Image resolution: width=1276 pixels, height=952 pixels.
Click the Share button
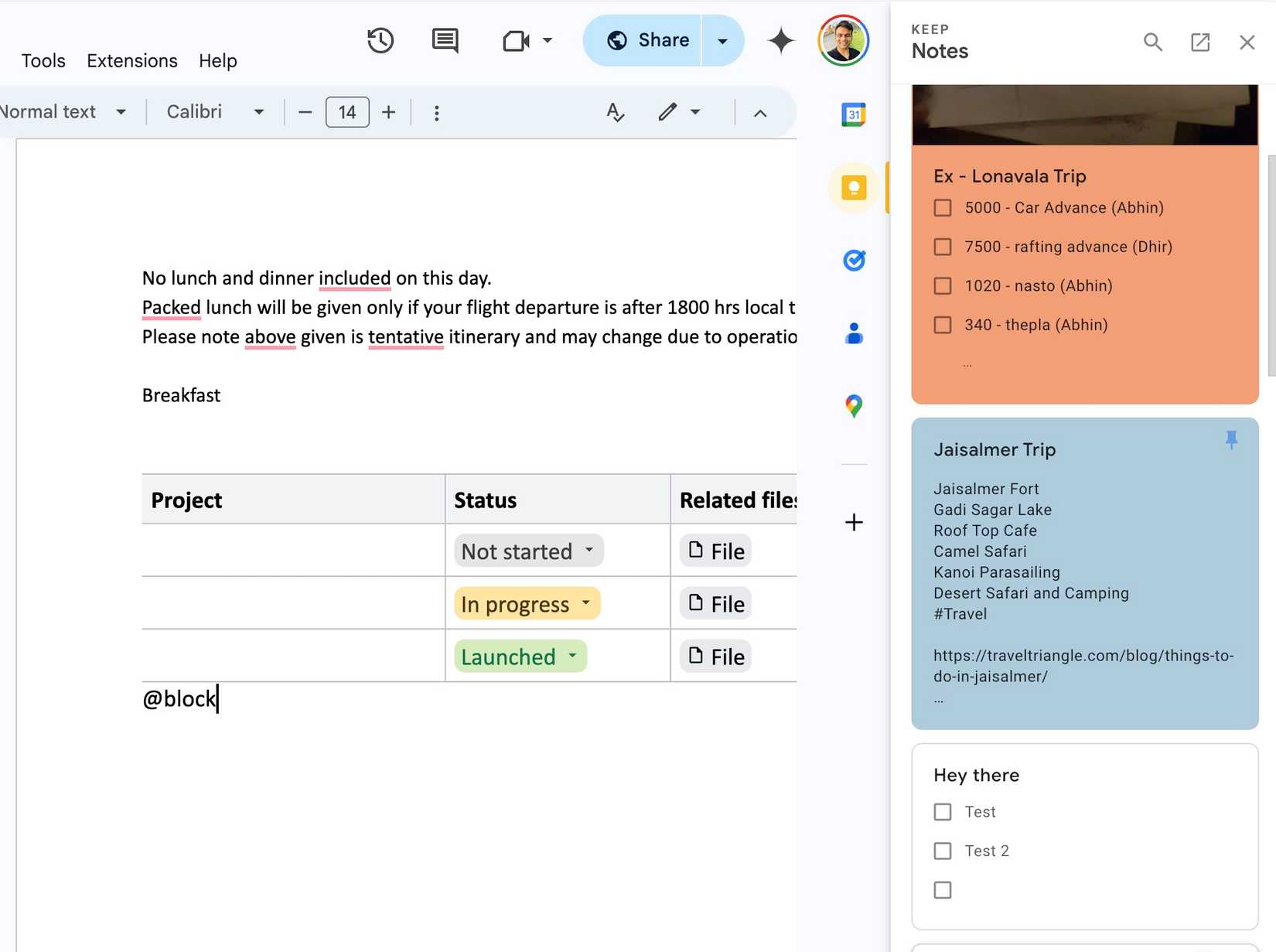647,40
